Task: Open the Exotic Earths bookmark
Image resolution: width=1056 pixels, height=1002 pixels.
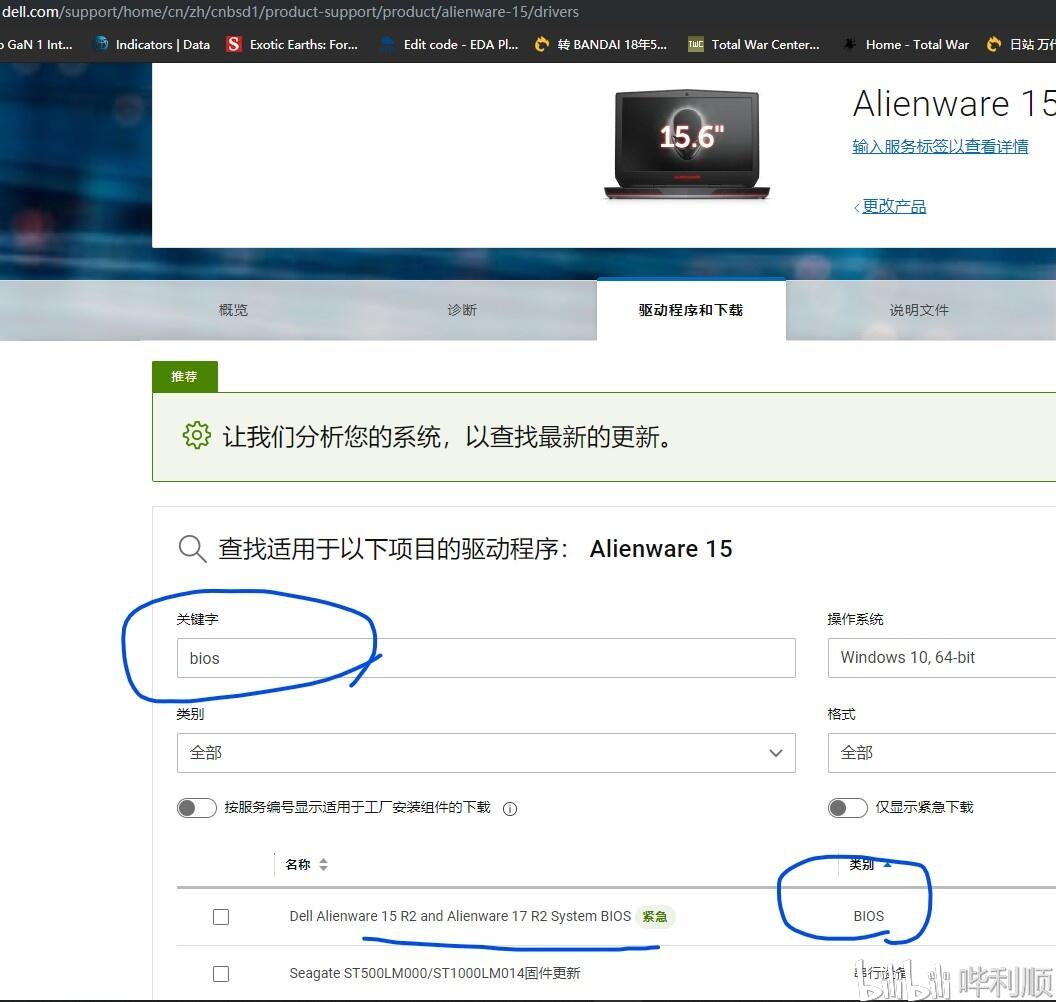Action: (293, 44)
